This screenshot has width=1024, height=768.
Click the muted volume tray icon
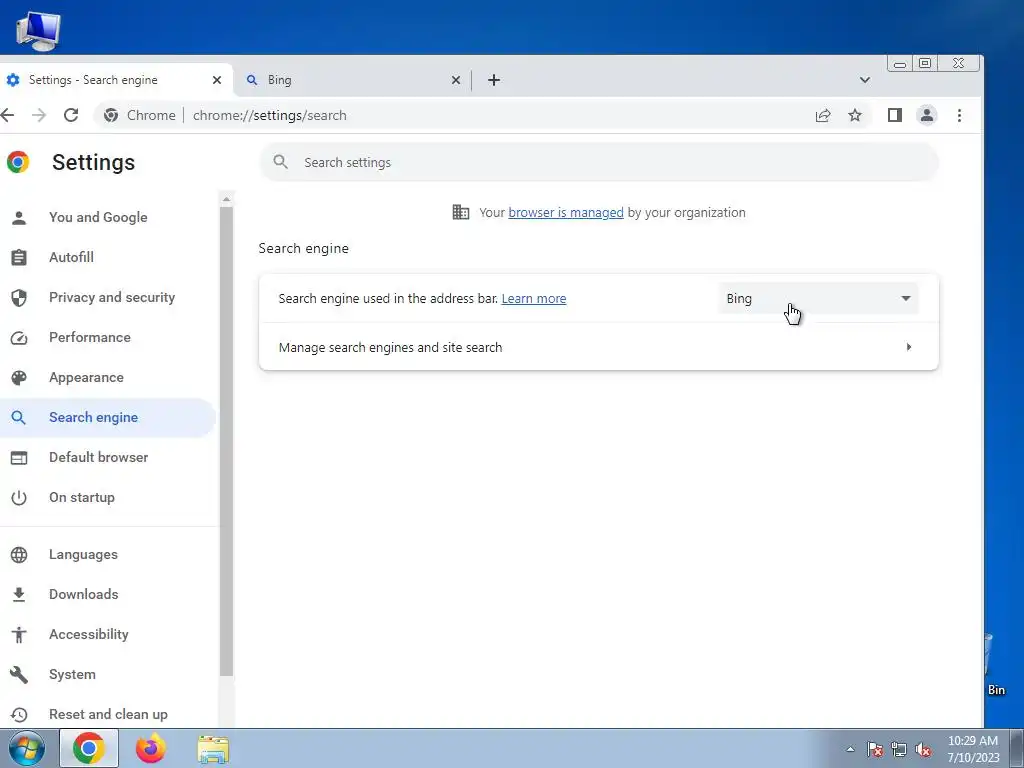click(923, 750)
